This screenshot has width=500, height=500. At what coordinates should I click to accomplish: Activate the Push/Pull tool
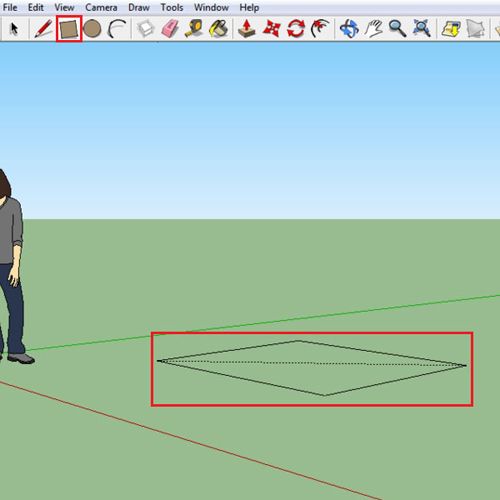click(247, 29)
